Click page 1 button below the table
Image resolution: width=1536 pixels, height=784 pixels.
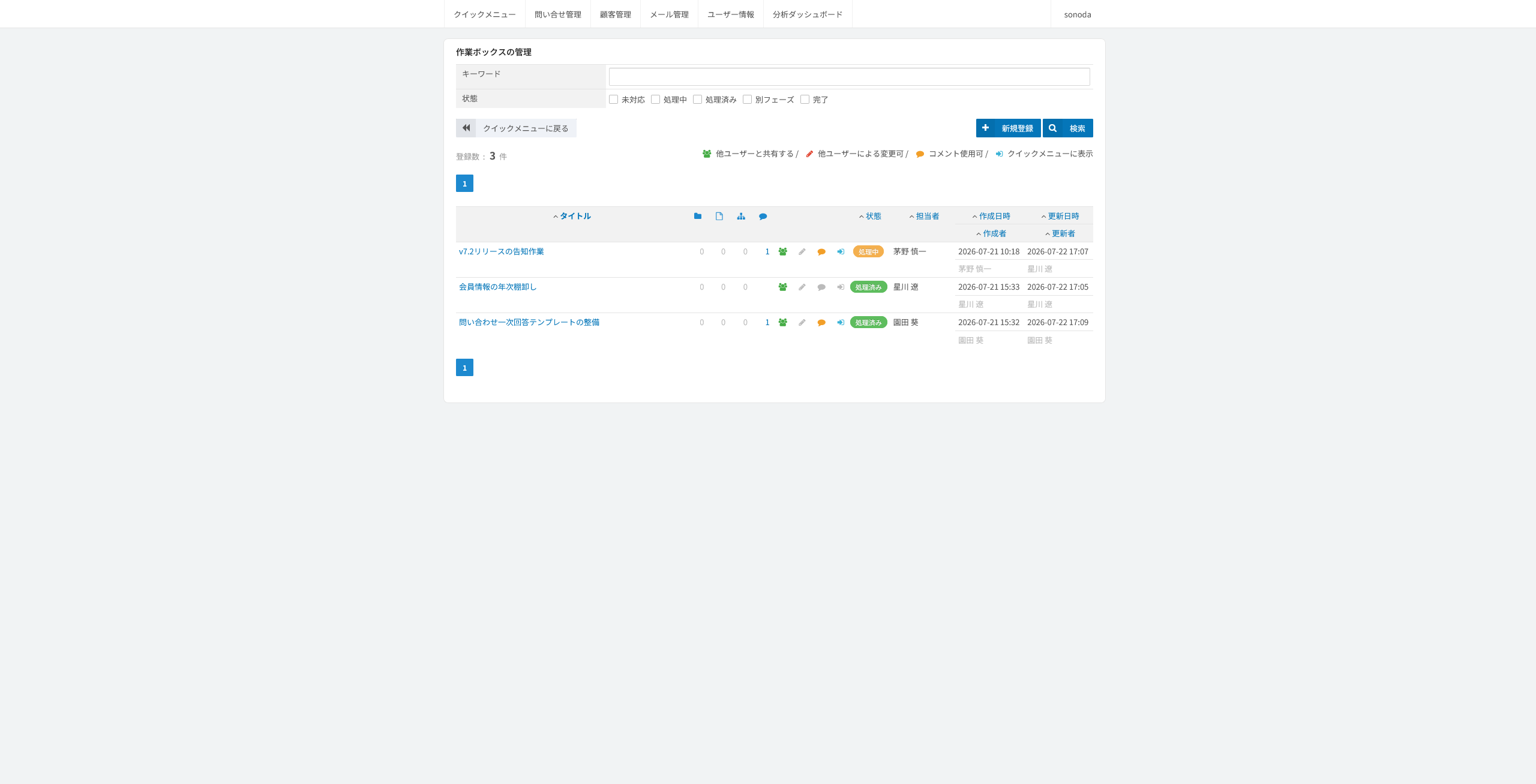464,368
